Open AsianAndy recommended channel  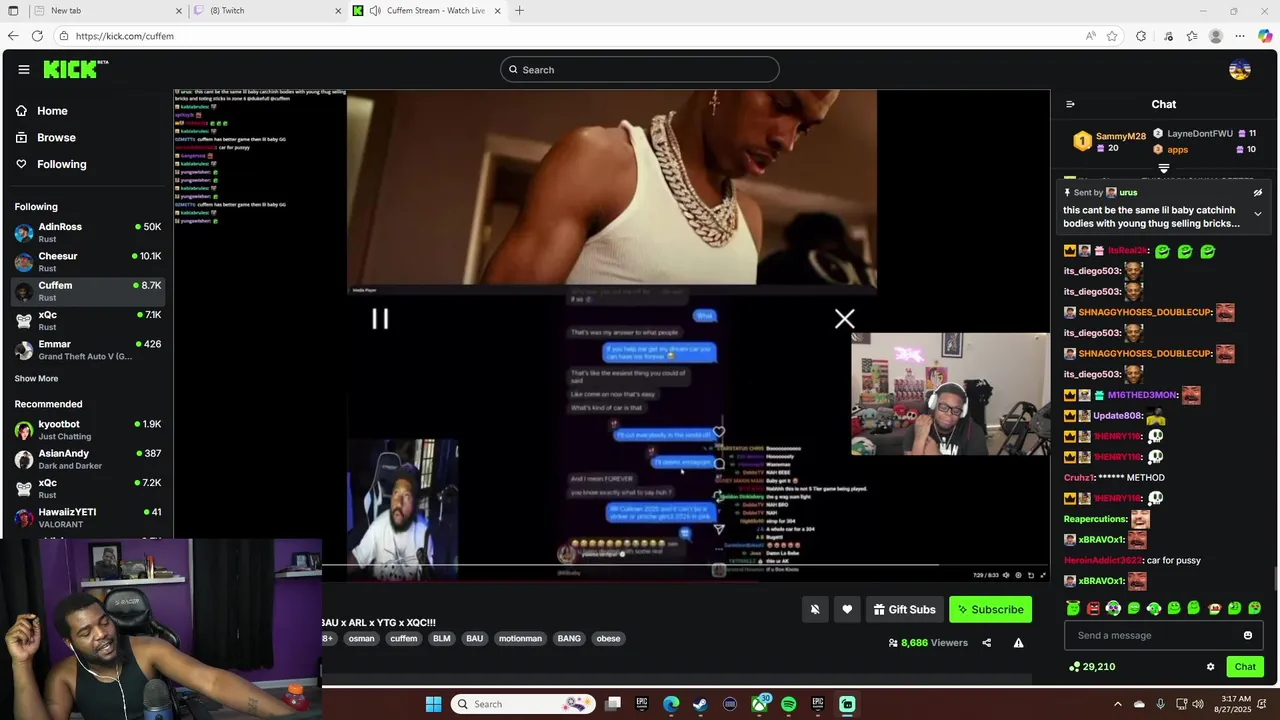point(88,459)
